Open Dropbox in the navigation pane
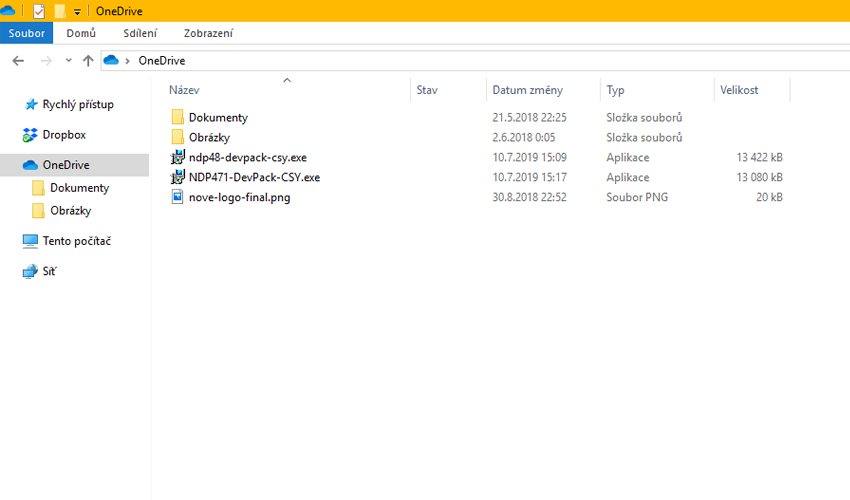The width and height of the screenshot is (850, 500). [x=64, y=134]
